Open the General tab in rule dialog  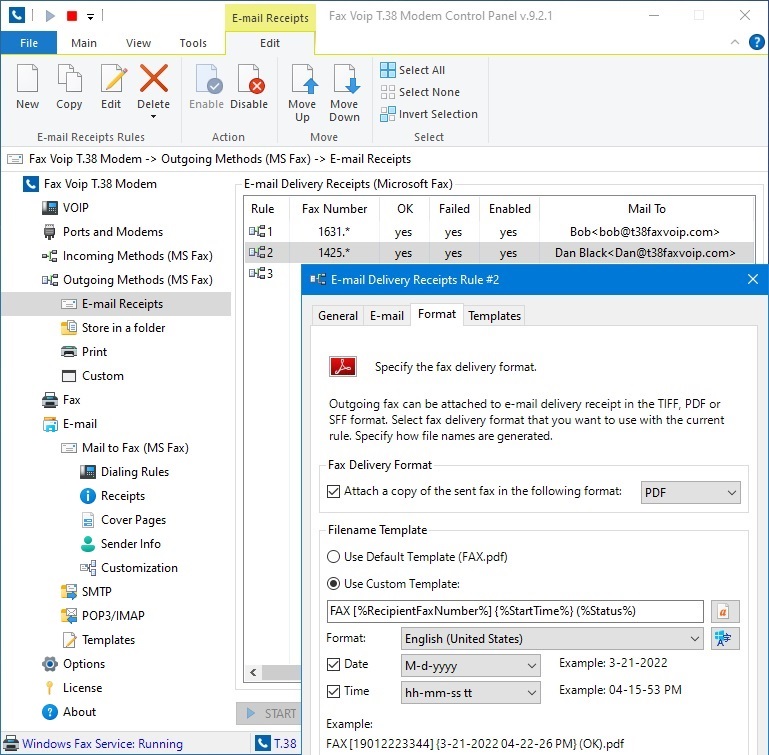click(337, 315)
